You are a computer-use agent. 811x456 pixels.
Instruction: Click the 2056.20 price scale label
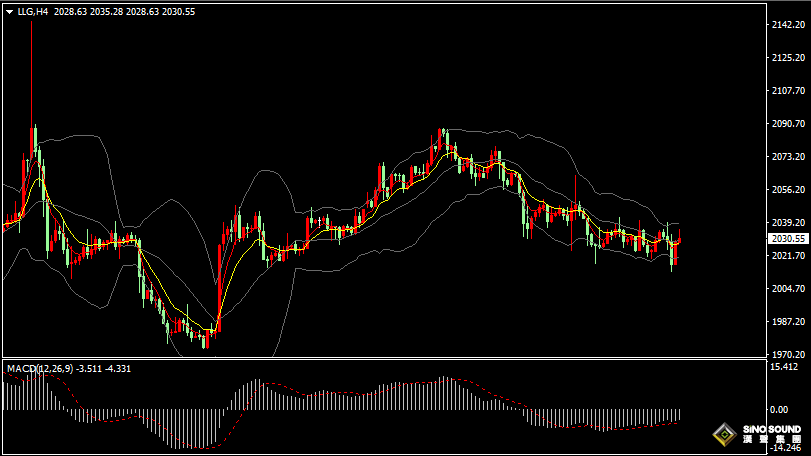point(788,190)
